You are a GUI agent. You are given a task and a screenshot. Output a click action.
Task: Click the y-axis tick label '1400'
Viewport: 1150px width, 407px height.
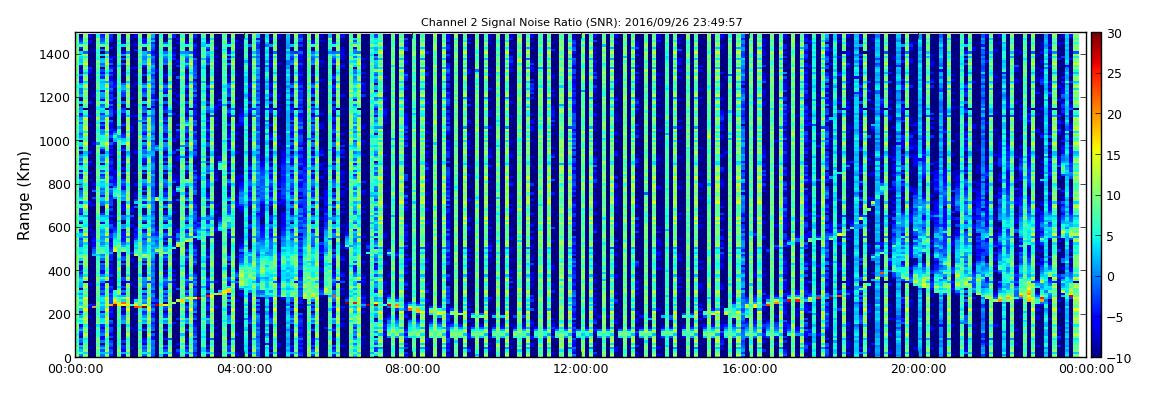[56, 55]
